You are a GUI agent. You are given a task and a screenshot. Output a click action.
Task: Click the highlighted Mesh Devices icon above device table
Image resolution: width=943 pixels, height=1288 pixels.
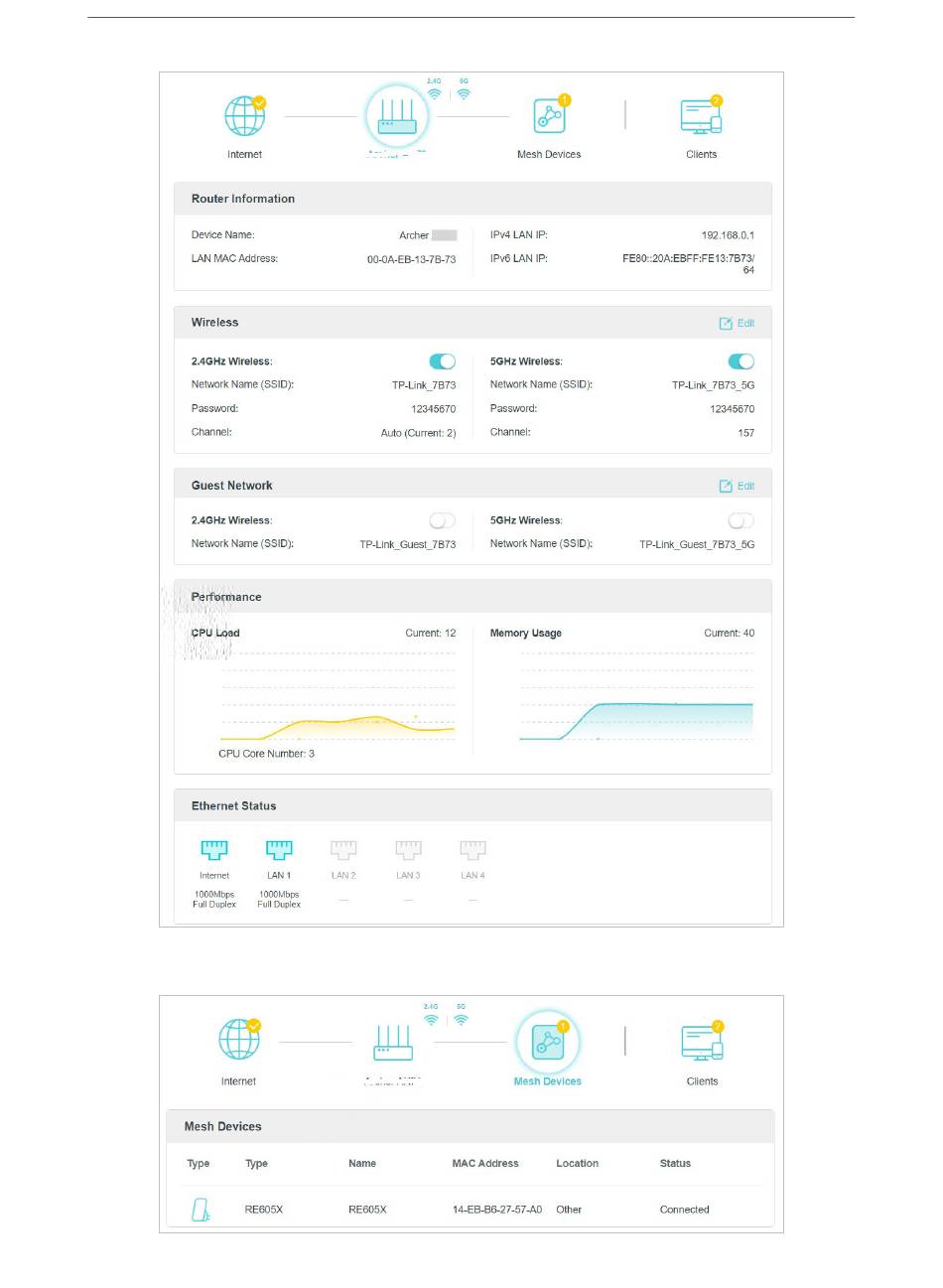[548, 1042]
